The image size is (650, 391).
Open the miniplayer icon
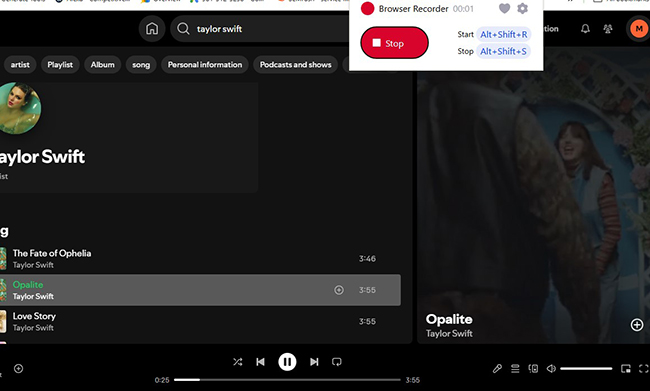pyautogui.click(x=626, y=368)
